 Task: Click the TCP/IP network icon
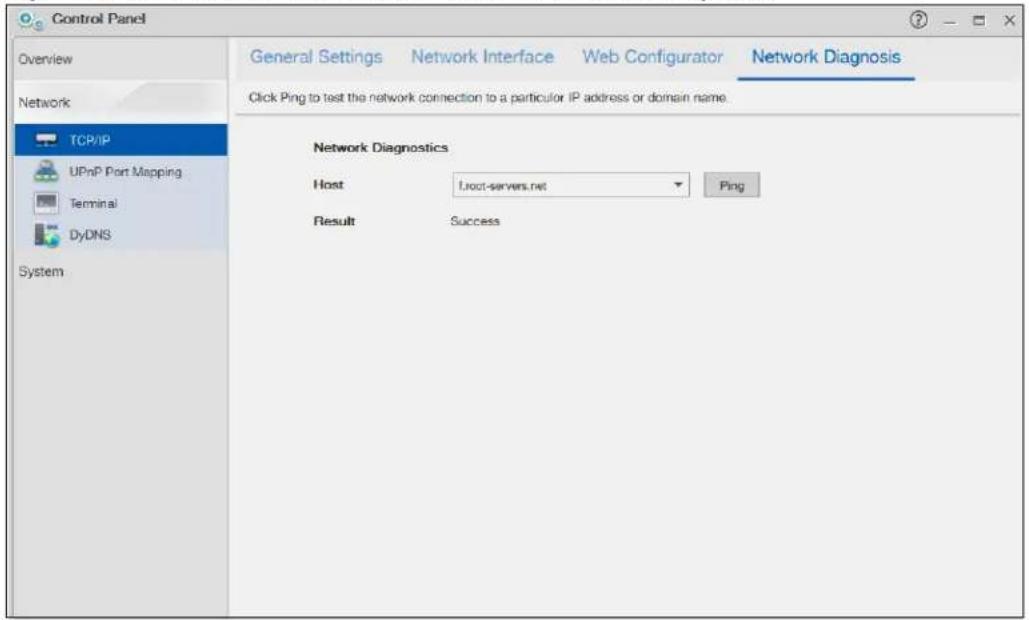pos(46,140)
